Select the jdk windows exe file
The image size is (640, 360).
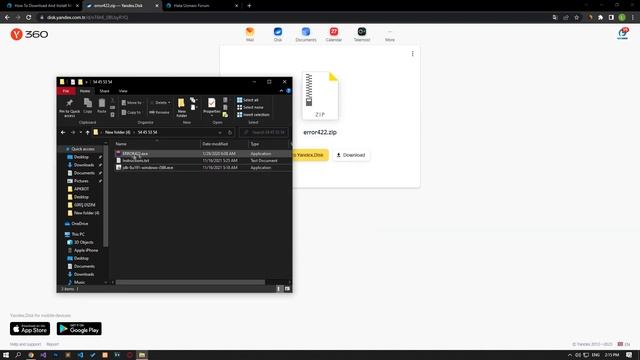203,167
